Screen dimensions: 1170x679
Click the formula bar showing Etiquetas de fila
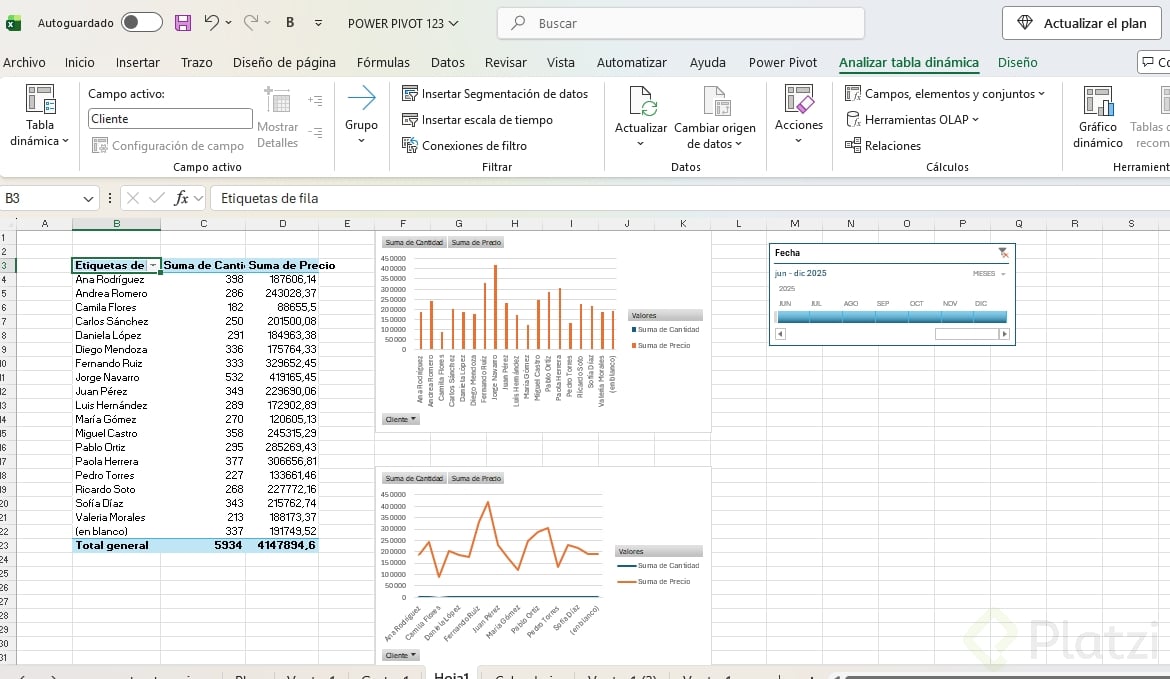tap(690, 198)
